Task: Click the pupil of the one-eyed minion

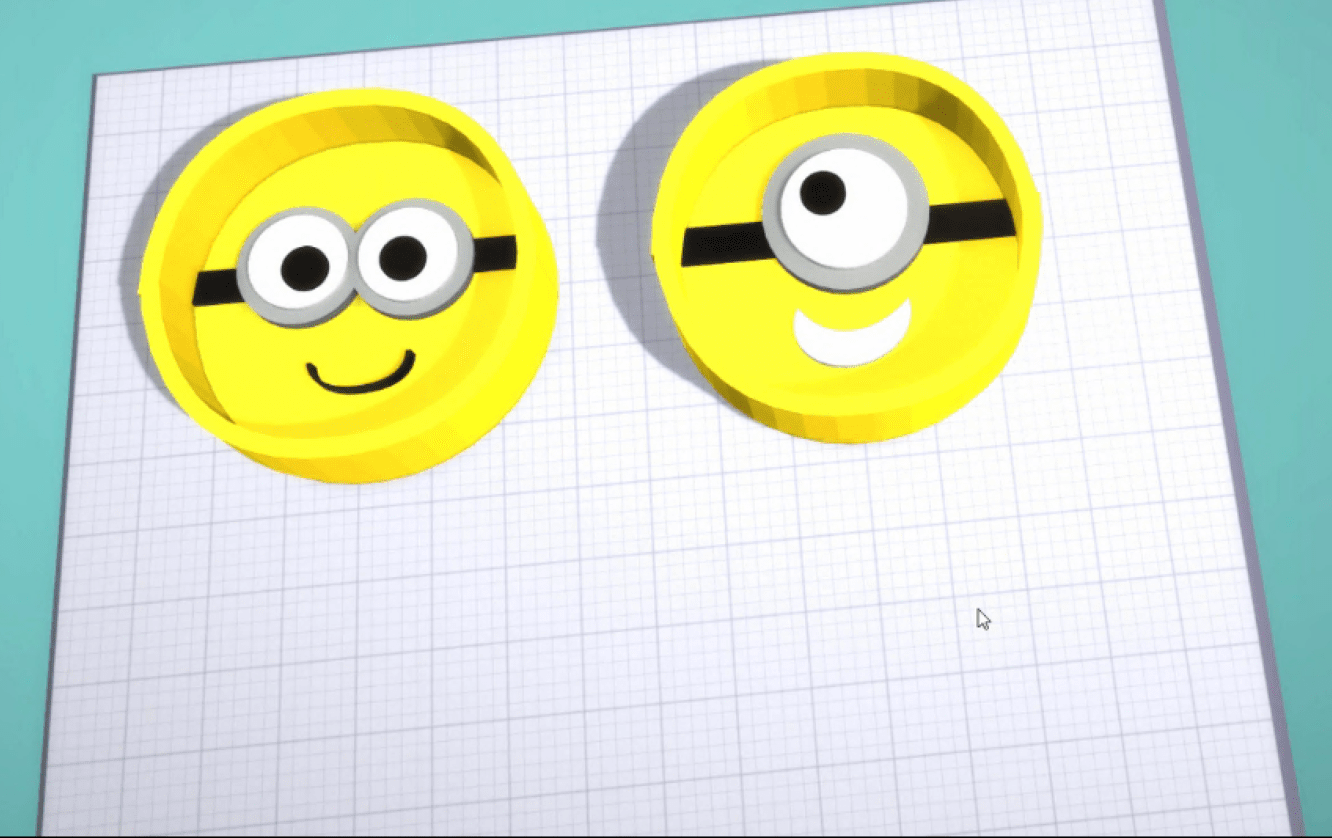Action: (x=823, y=192)
